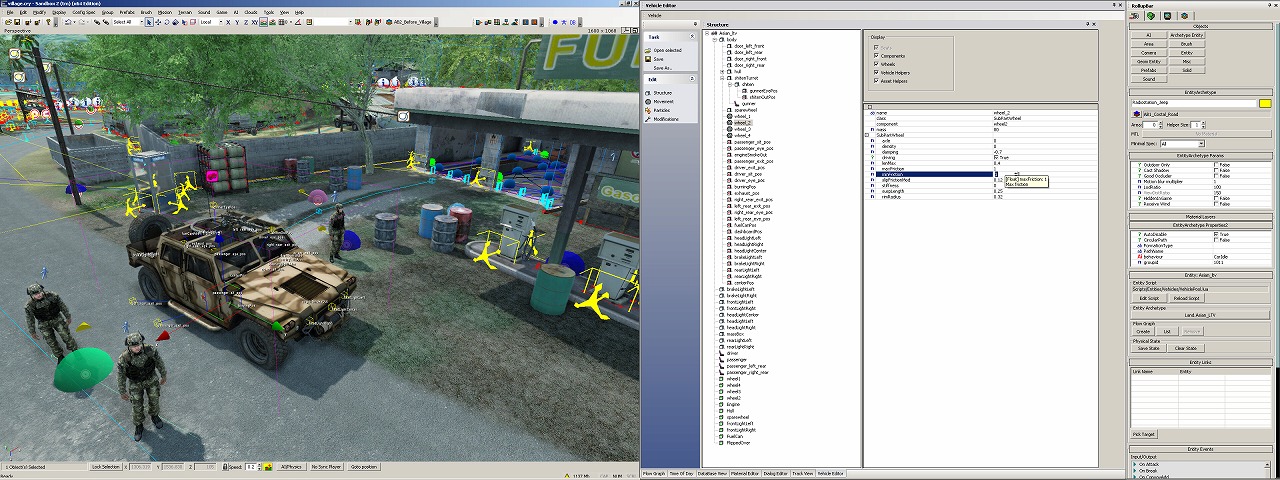Image resolution: width=1280 pixels, height=480 pixels.
Task: Click the yellow color swatch in EntityArchetype
Action: click(1264, 103)
